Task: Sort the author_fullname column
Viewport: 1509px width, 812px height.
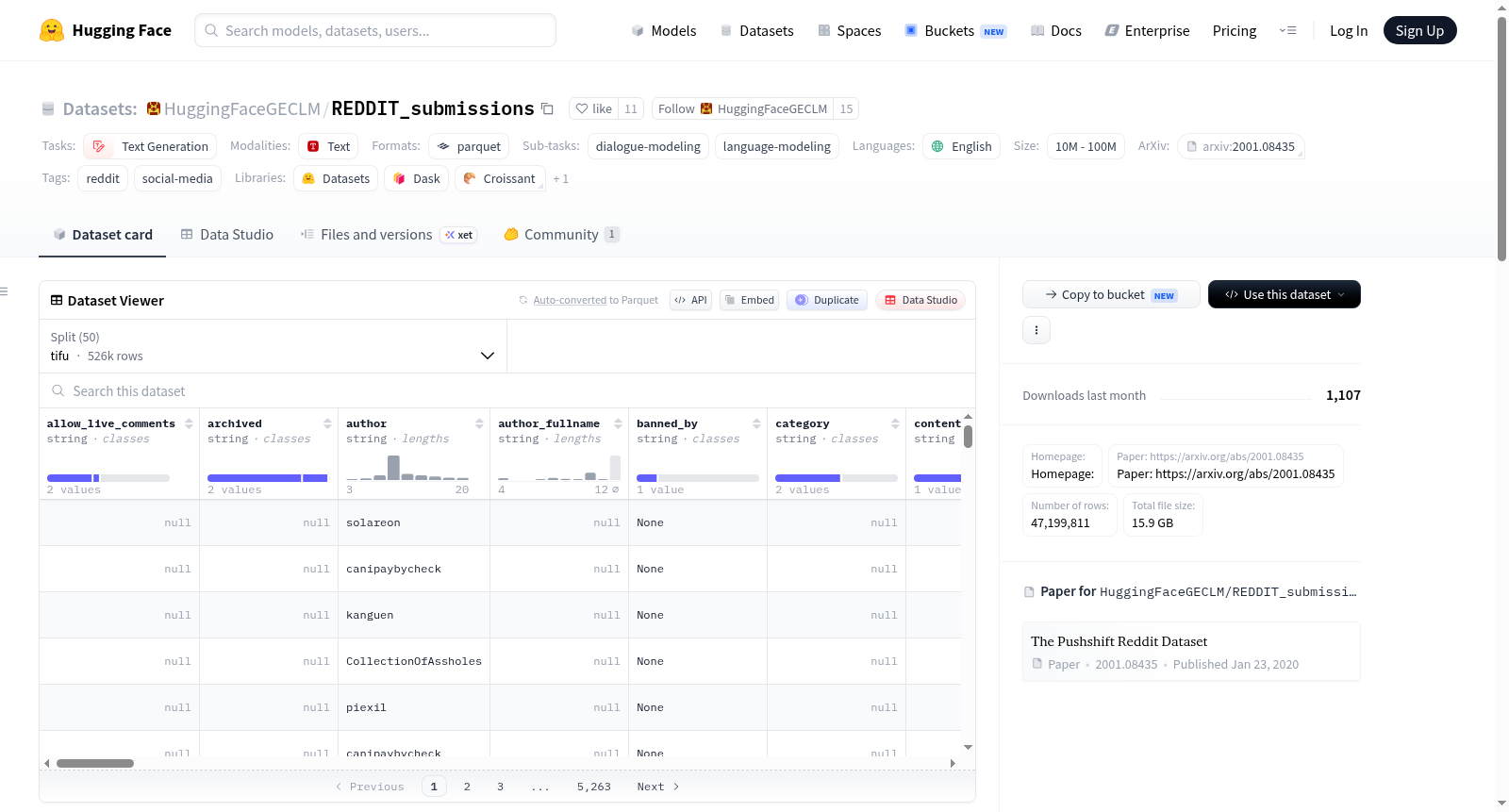Action: [618, 423]
